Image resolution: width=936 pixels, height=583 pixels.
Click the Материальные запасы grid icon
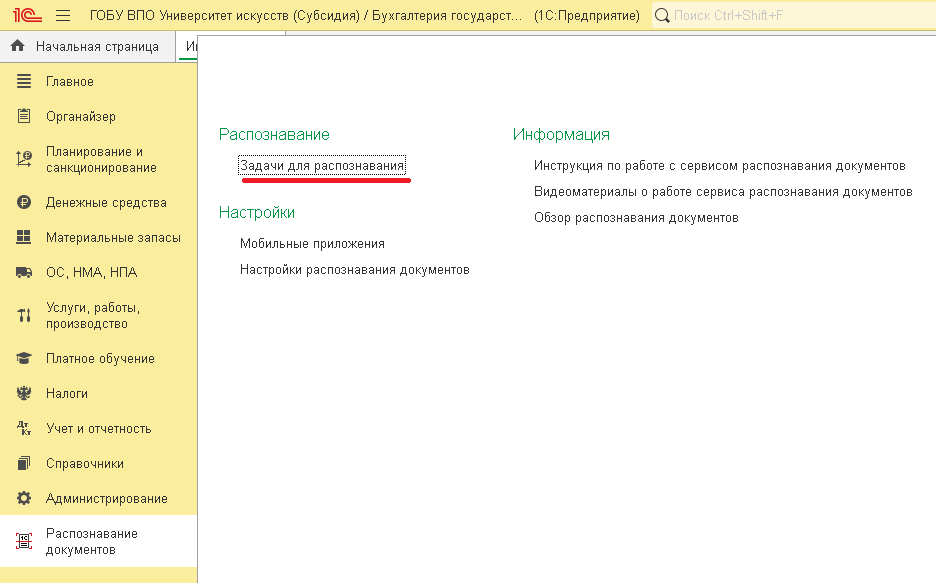pos(24,238)
